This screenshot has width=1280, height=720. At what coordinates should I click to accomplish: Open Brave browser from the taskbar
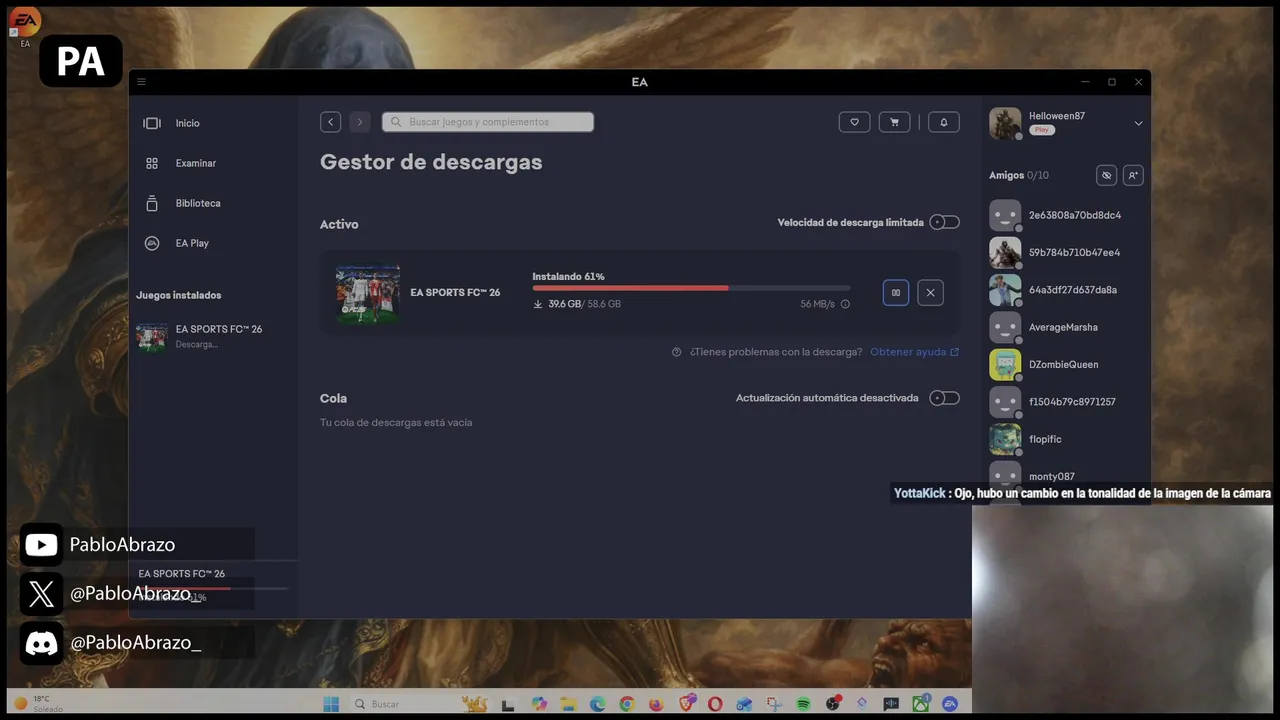pyautogui.click(x=686, y=704)
